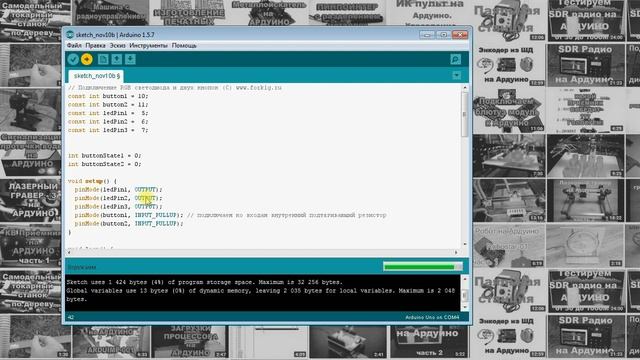This screenshot has height=360, width=640.
Task: Click the Arduino logo in title bar
Action: click(70, 35)
